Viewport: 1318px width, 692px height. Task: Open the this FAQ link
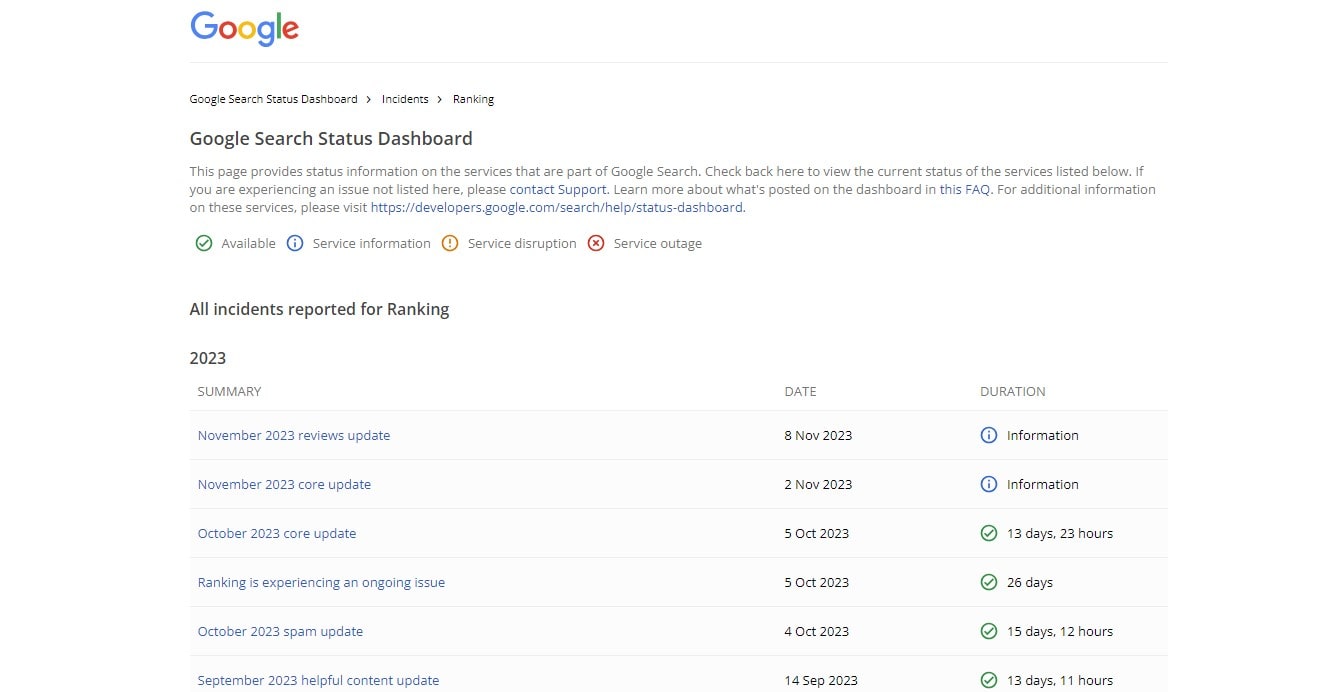(x=965, y=189)
